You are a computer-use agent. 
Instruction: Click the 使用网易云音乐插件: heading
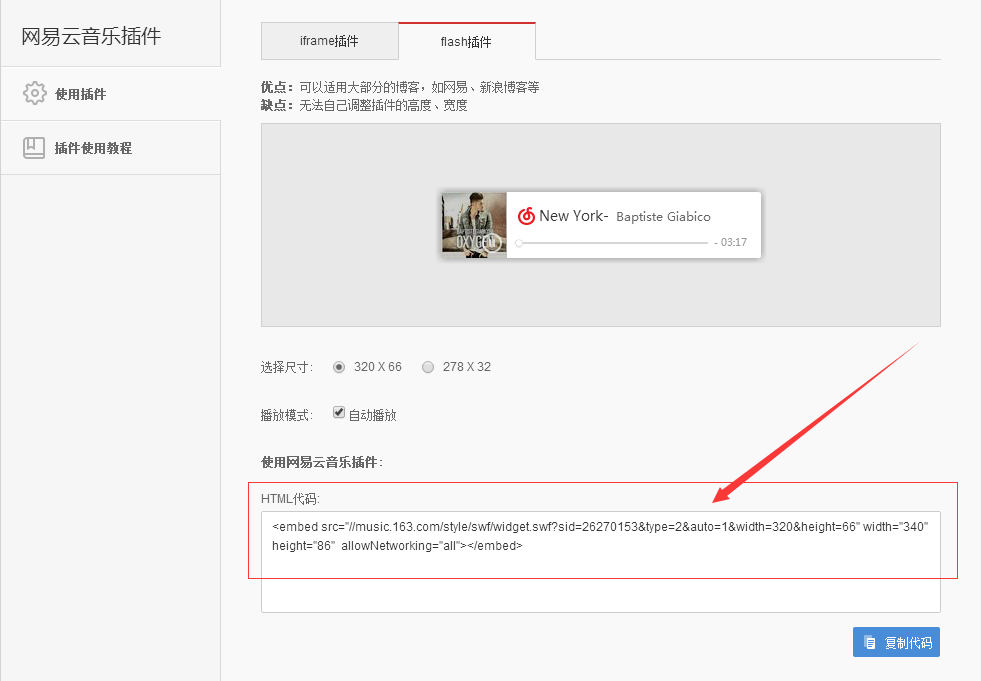click(x=322, y=462)
